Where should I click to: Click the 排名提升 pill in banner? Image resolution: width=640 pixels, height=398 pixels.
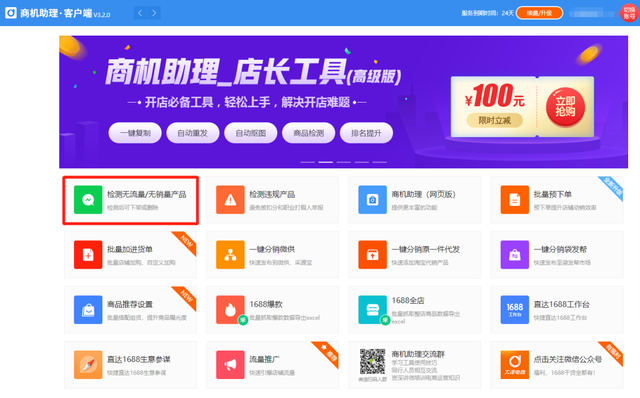366,133
